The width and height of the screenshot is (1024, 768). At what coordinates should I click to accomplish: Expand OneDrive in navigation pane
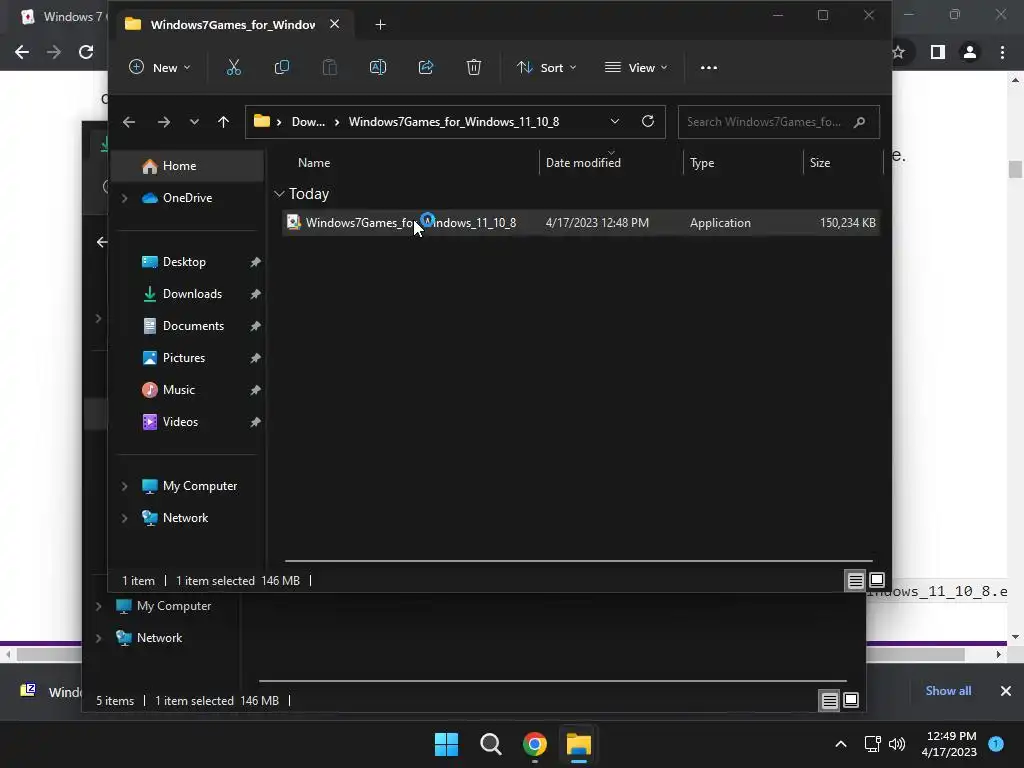[x=124, y=198]
